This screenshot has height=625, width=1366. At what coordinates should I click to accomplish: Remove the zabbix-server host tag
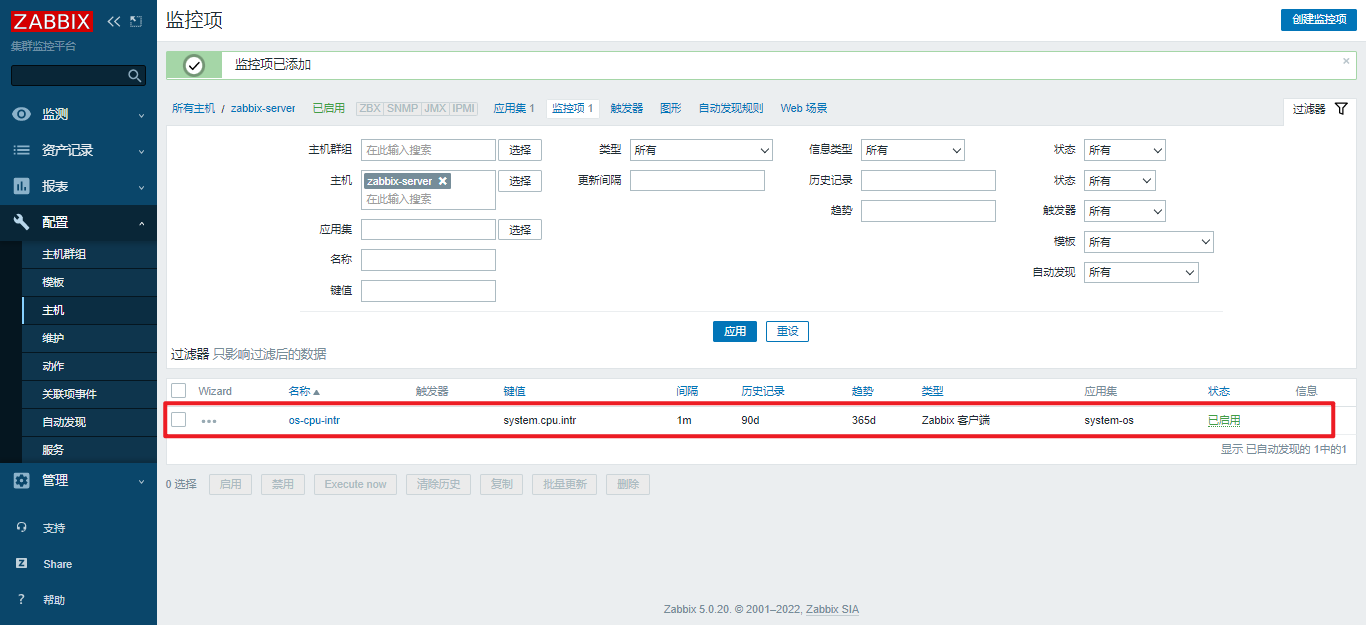[x=443, y=181]
